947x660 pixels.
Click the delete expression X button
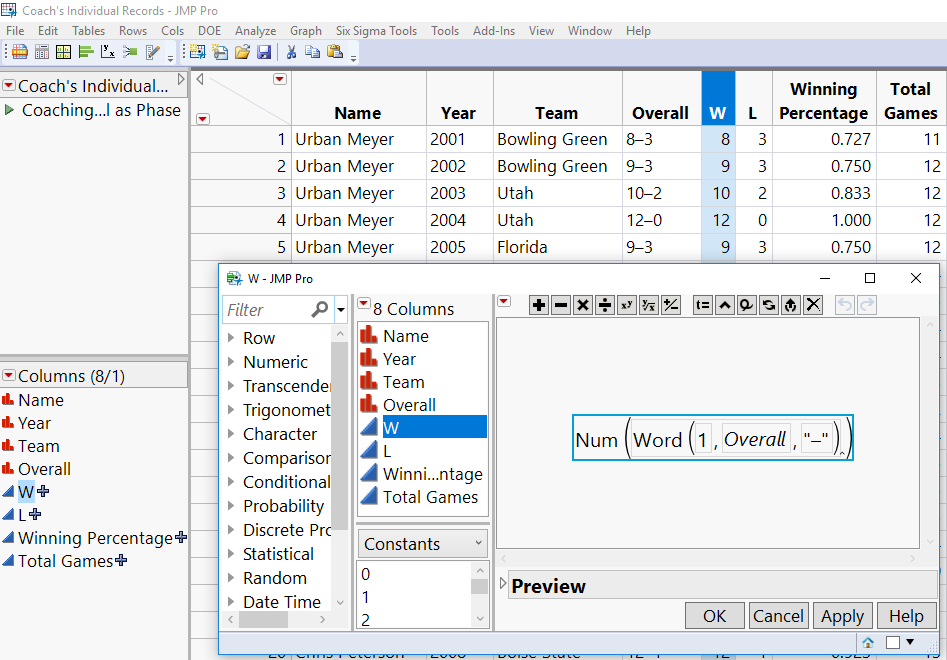click(x=813, y=305)
